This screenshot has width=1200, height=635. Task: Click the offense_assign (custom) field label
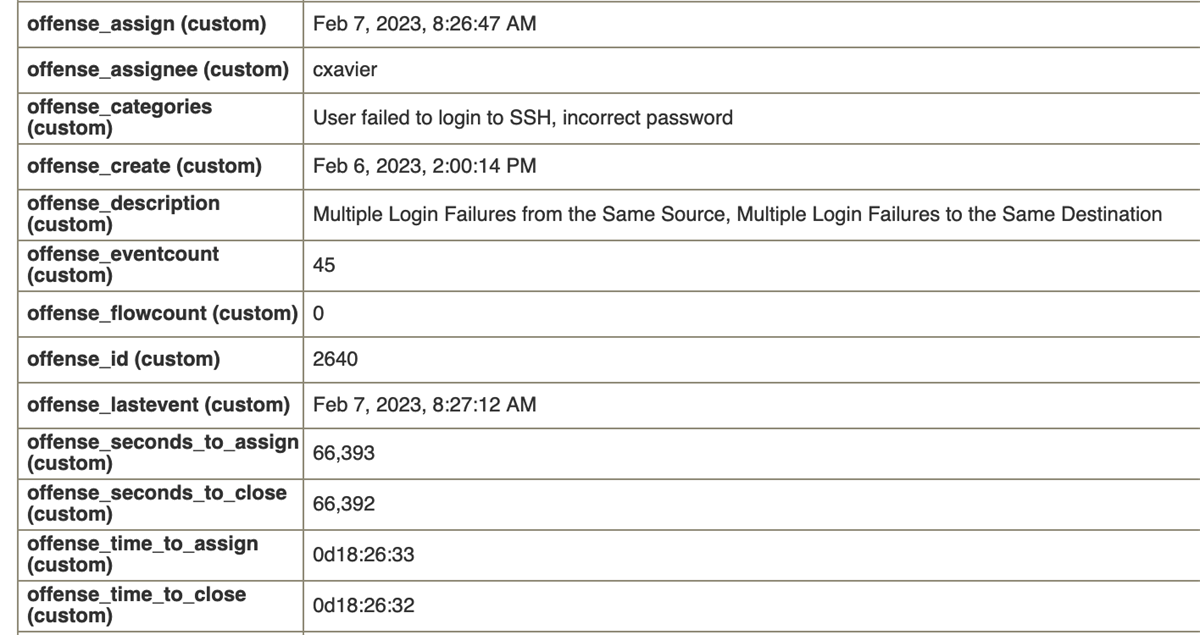pyautogui.click(x=146, y=24)
